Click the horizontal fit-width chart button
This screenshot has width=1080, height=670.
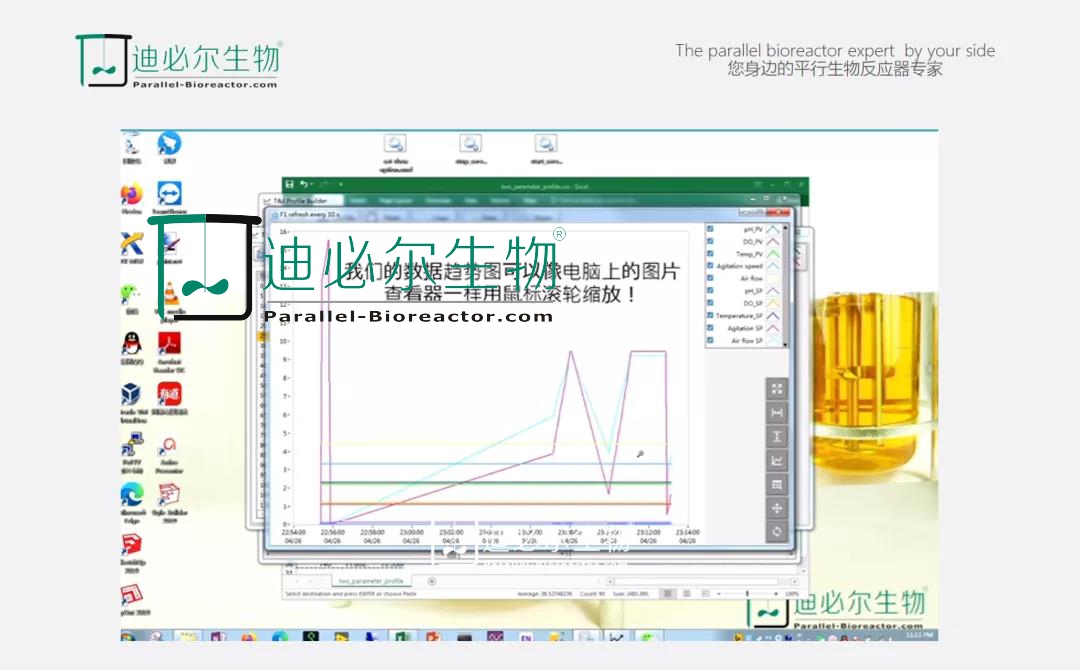pyautogui.click(x=777, y=412)
